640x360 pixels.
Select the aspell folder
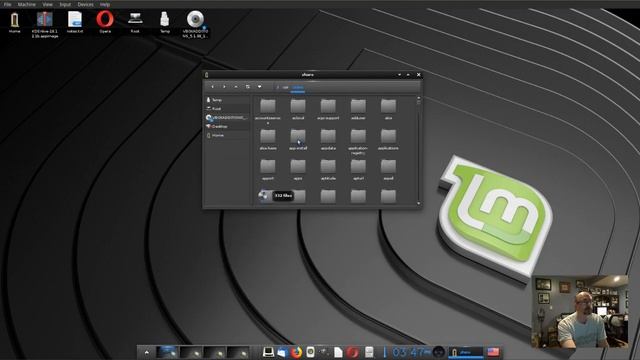(x=388, y=170)
